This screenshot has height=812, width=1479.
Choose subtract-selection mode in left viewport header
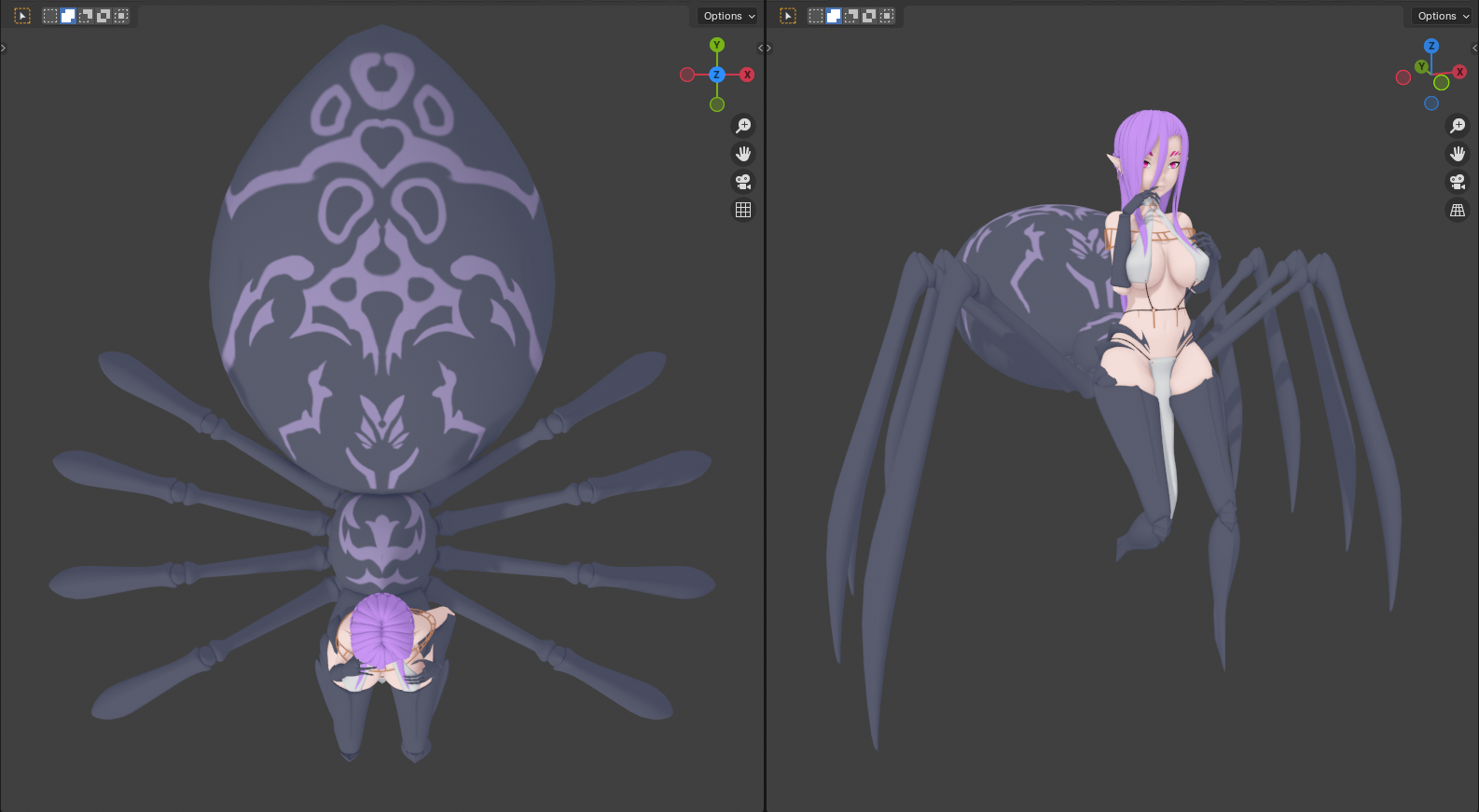(x=86, y=16)
